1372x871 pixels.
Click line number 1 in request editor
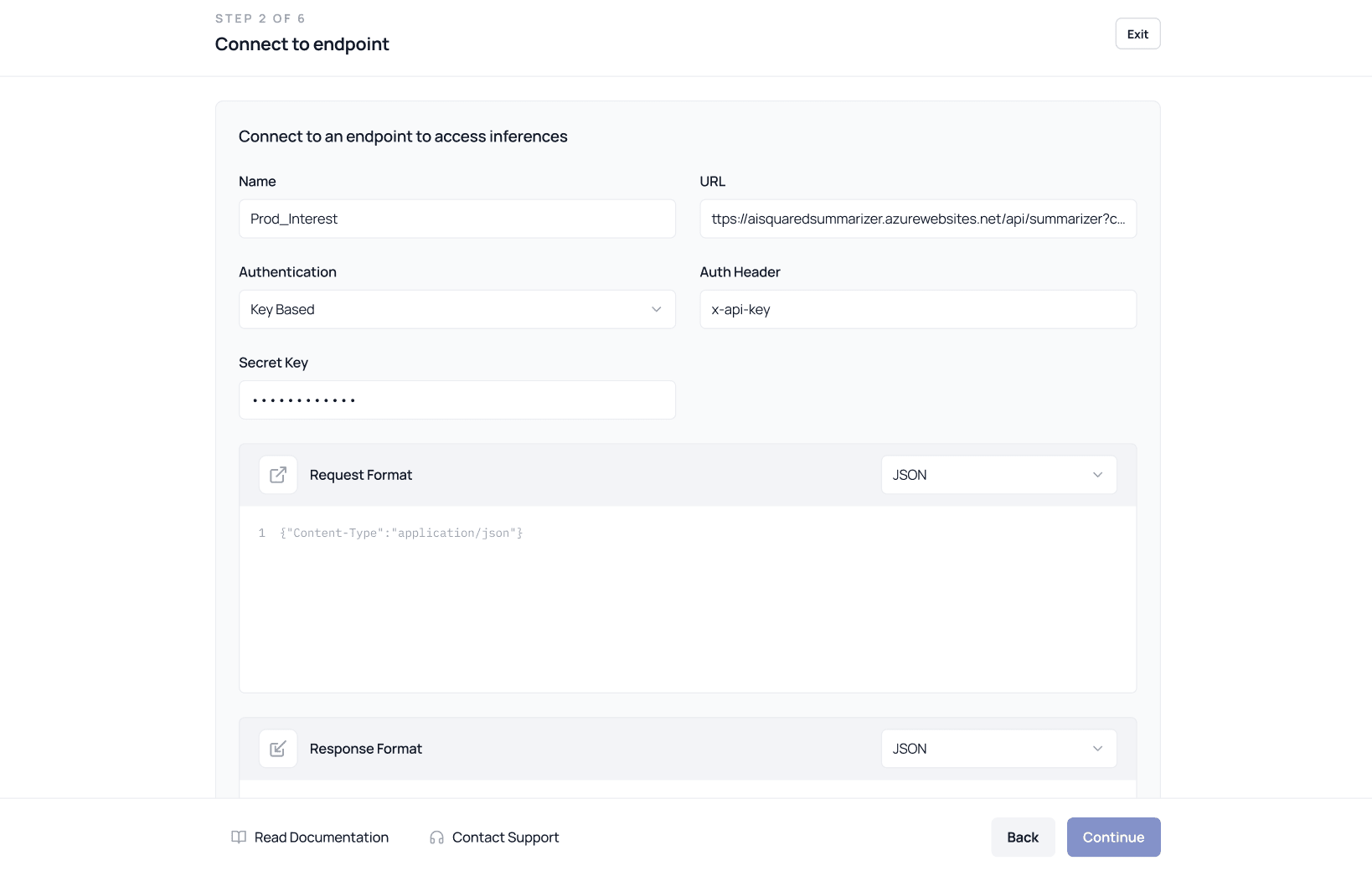[262, 533]
